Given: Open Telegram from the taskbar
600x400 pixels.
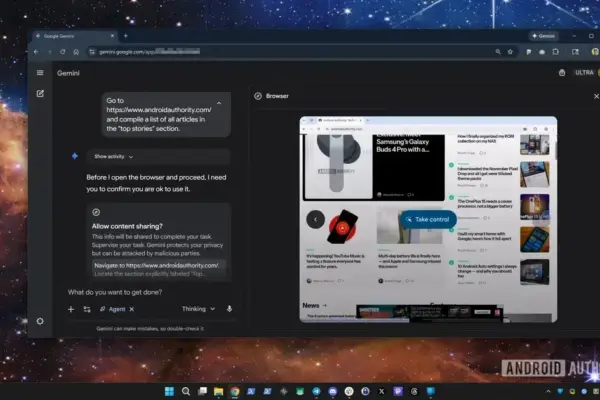Looking at the screenshot, I should tap(316, 391).
